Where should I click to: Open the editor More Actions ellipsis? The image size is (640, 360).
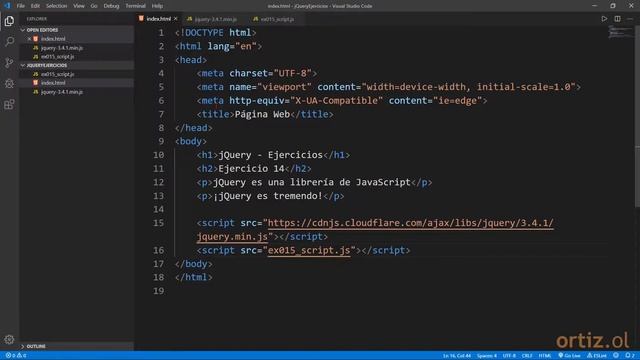pyautogui.click(x=630, y=19)
